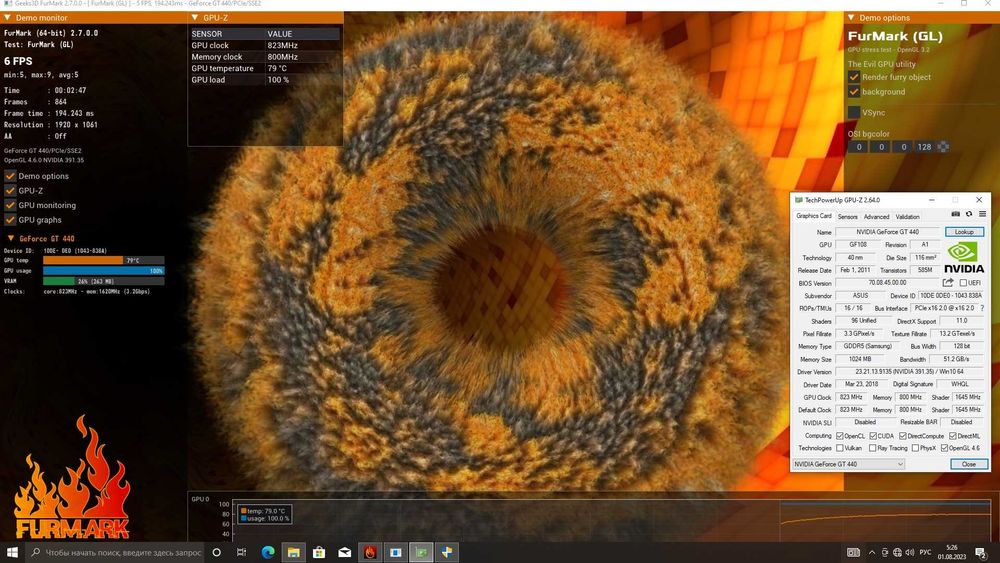
Task: Click the first OSI bgcolor value field
Action: 858,147
